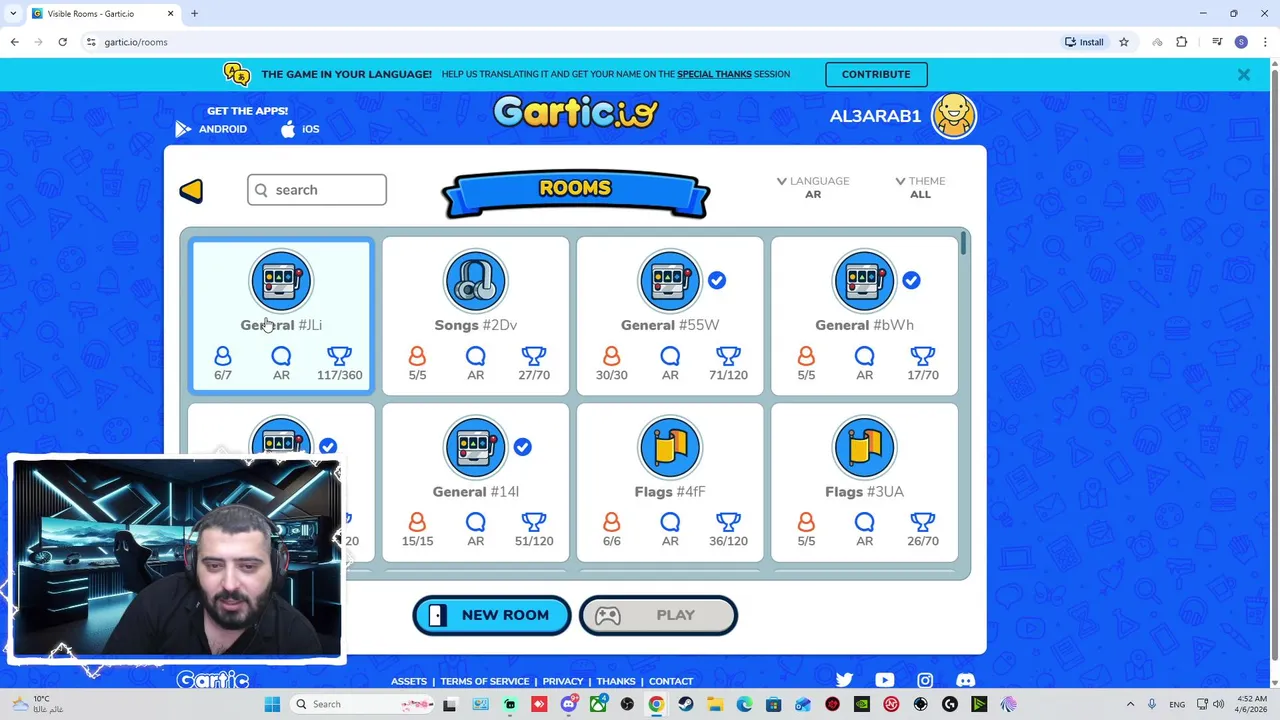This screenshot has height=720, width=1280.
Task: Click the AL3ARAB1 profile avatar
Action: pos(953,116)
